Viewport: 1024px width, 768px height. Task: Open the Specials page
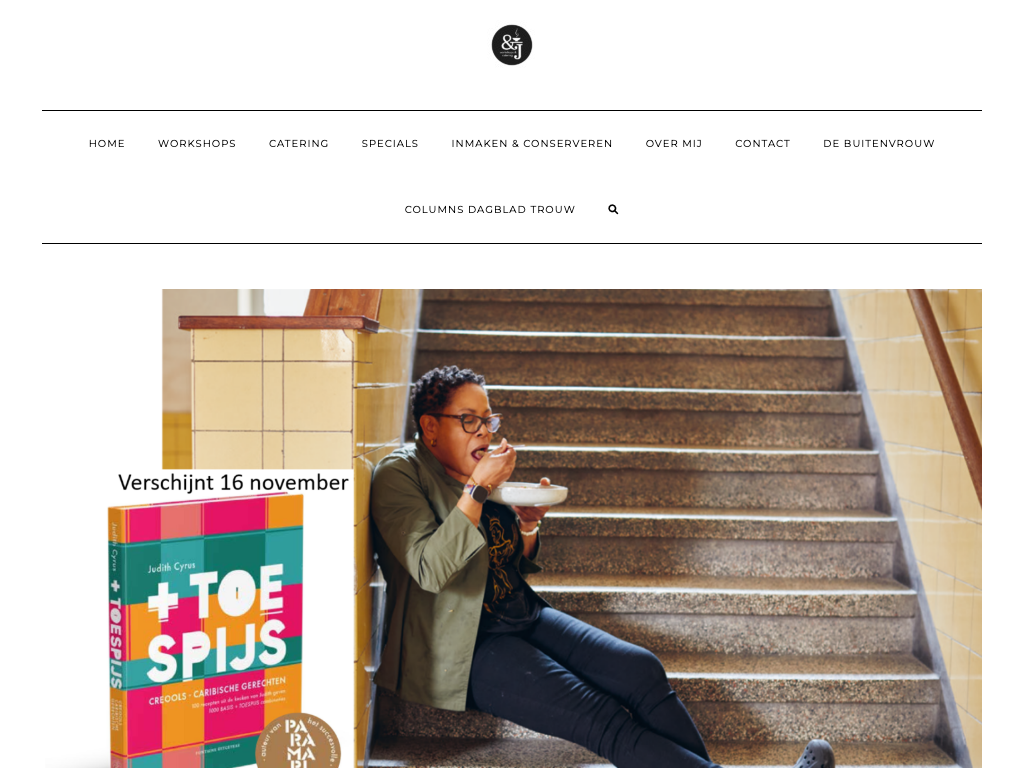[390, 143]
